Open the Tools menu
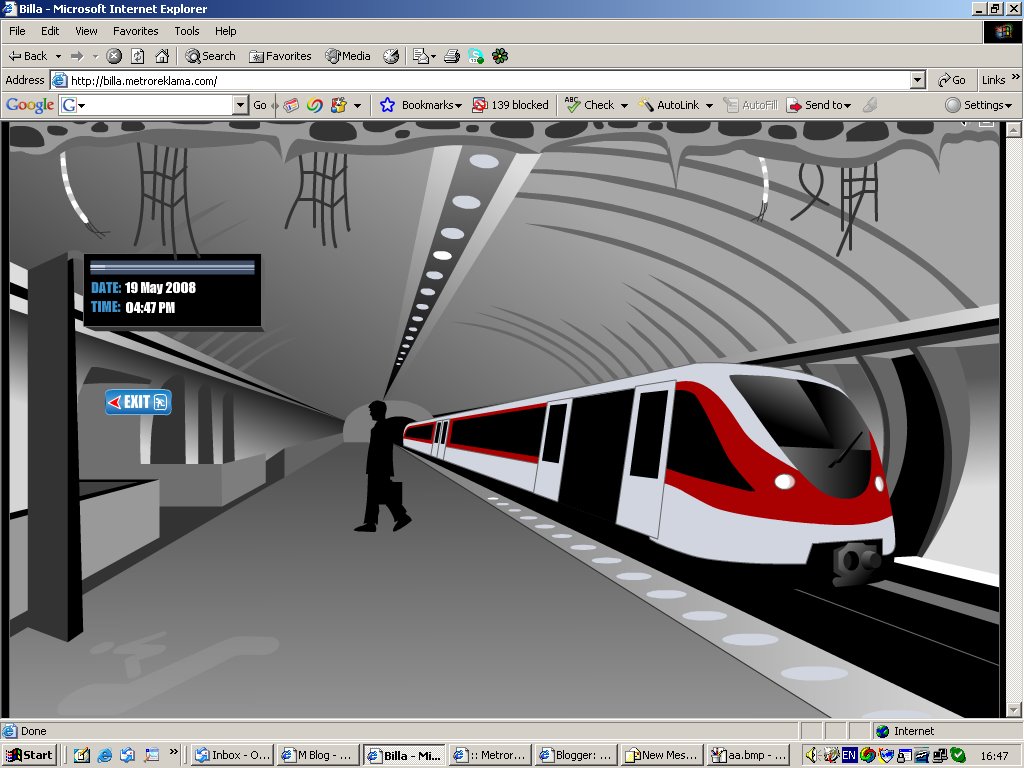The height and width of the screenshot is (768, 1024). 187,31
